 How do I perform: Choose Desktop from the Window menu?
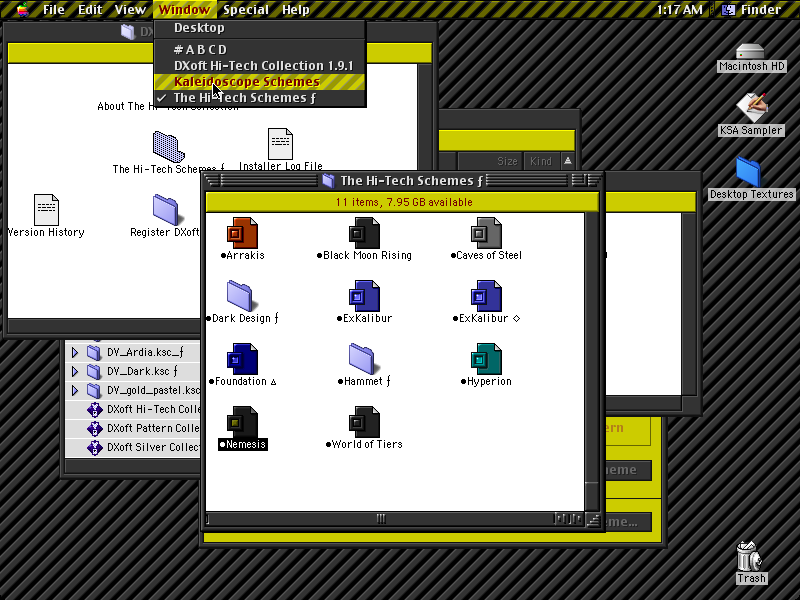(x=260, y=28)
